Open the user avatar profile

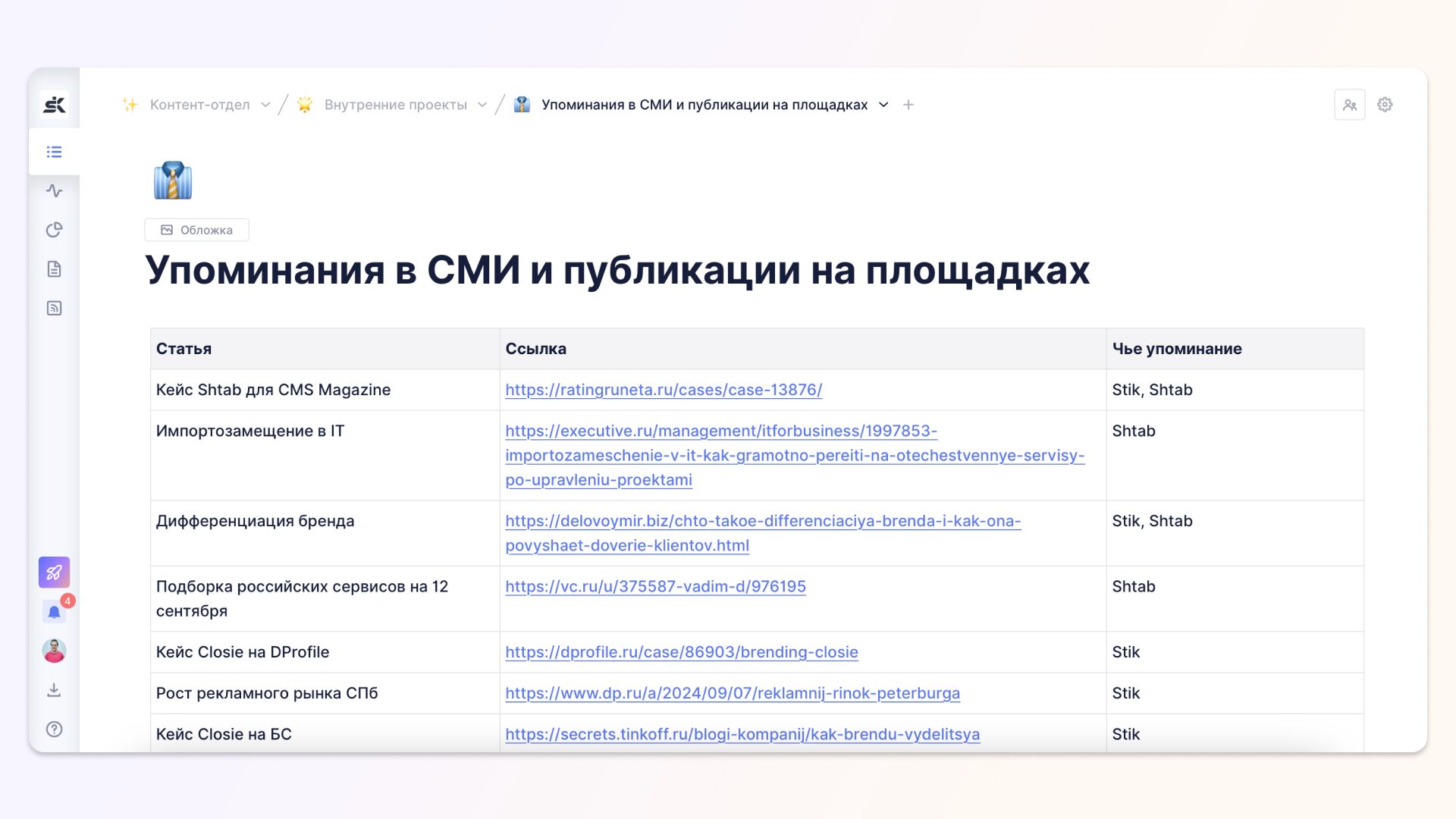[x=54, y=651]
